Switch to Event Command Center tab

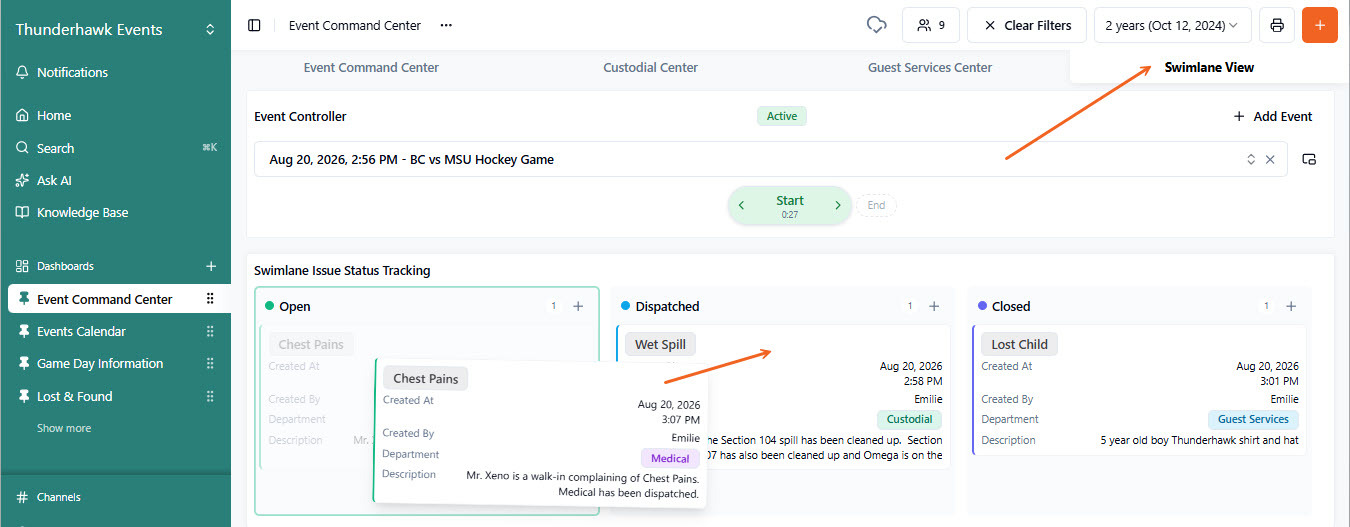[371, 67]
